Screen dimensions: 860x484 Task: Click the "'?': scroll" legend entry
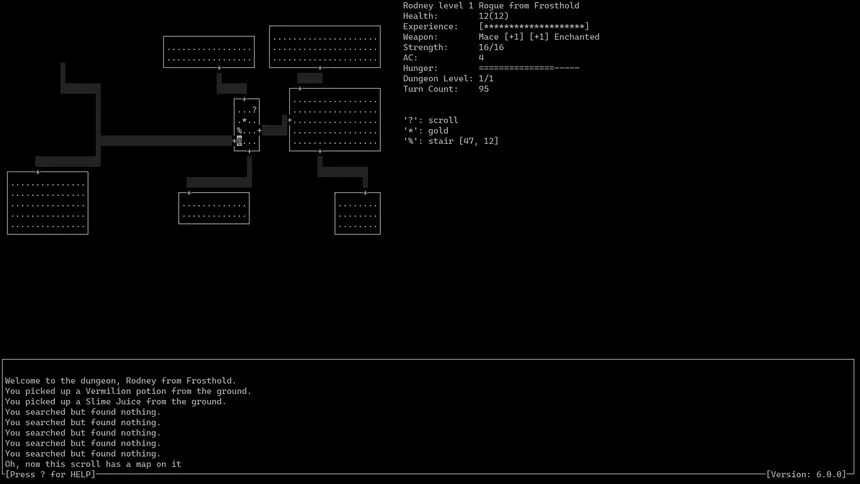pos(431,120)
